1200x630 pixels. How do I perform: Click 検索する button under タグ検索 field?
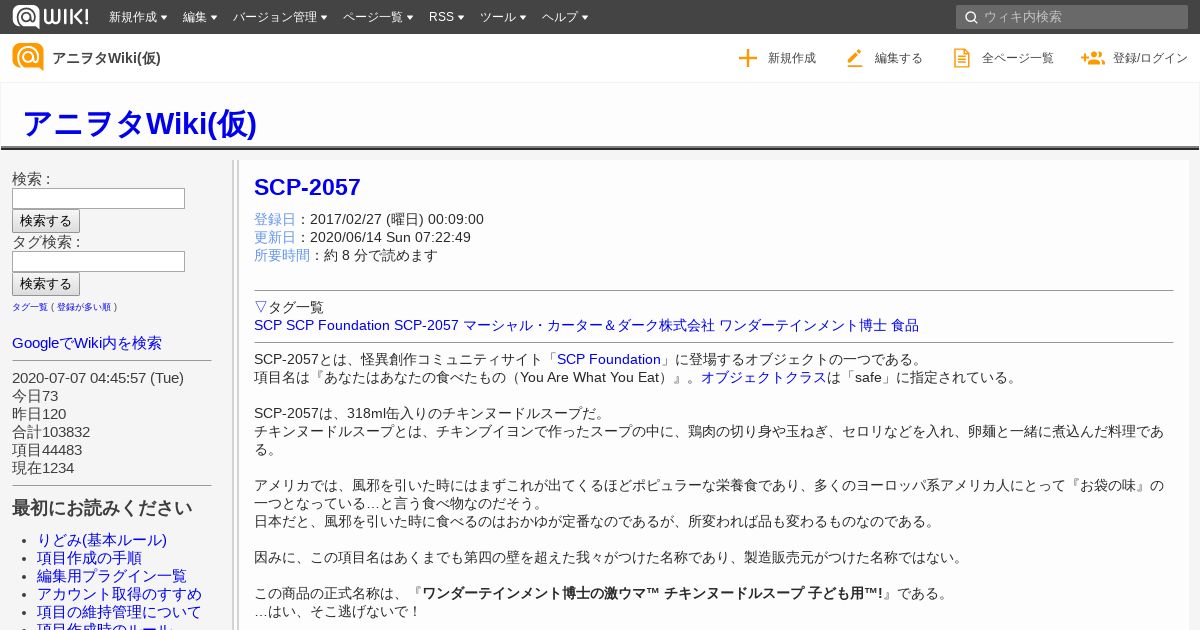tap(46, 284)
